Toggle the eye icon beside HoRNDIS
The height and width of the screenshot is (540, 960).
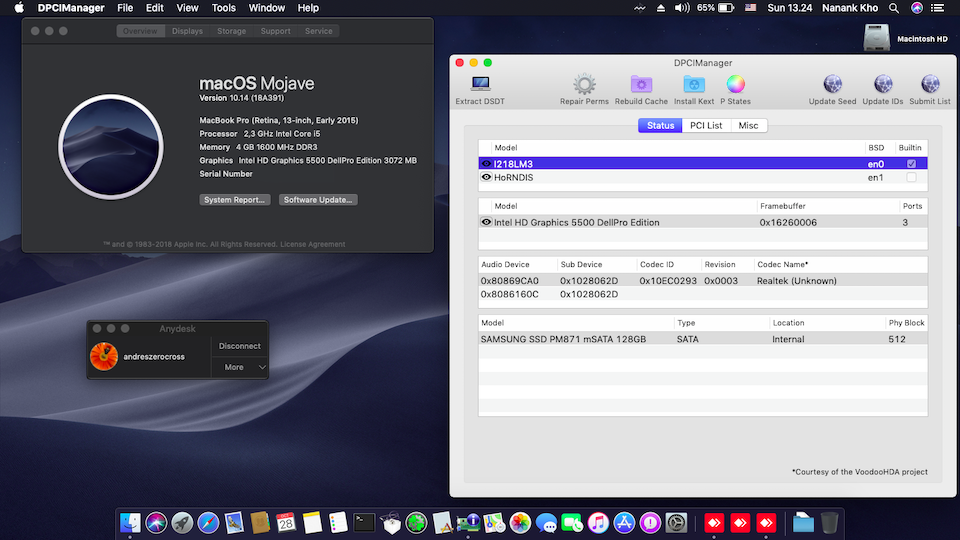[486, 177]
